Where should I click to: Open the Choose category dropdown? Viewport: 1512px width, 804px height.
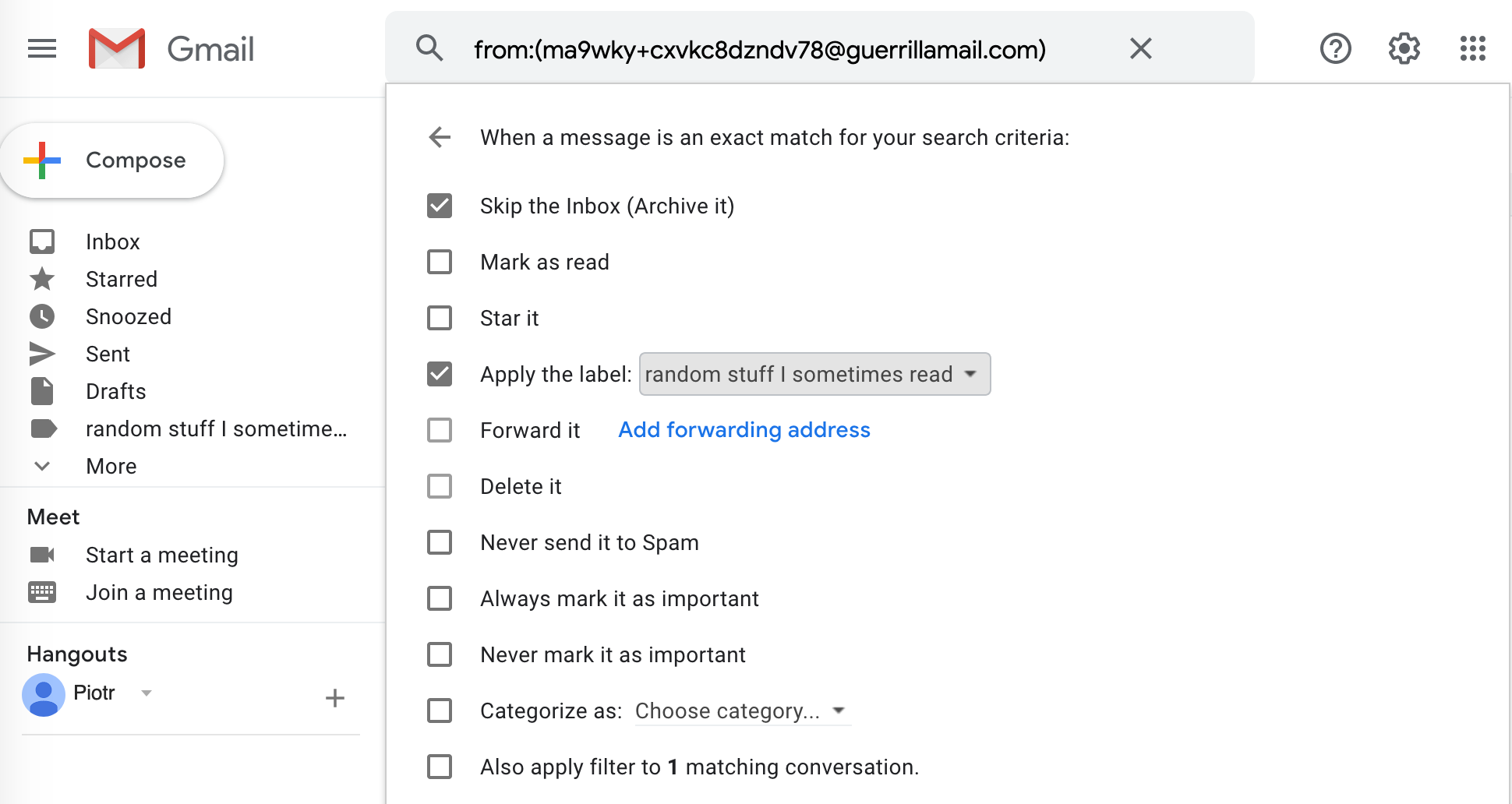click(x=740, y=711)
